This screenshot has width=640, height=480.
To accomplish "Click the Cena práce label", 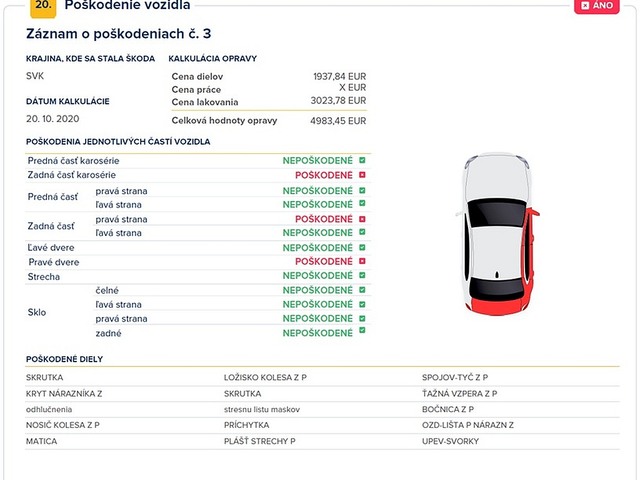I will 196,89.
